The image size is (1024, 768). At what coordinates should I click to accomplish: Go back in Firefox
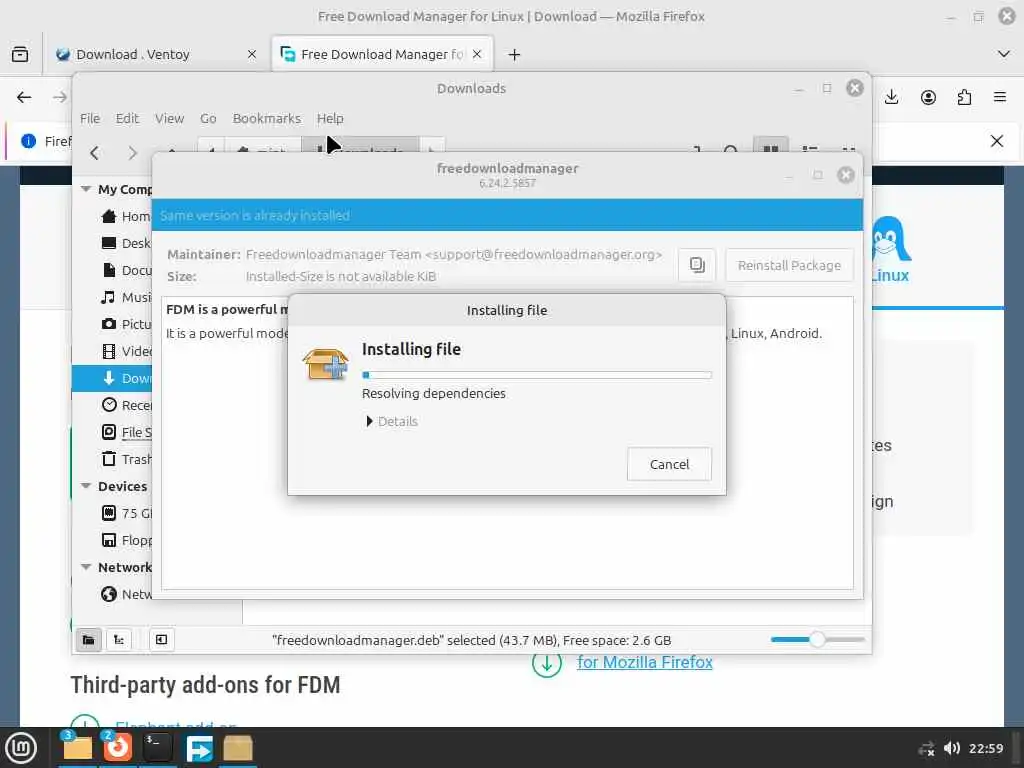[24, 97]
